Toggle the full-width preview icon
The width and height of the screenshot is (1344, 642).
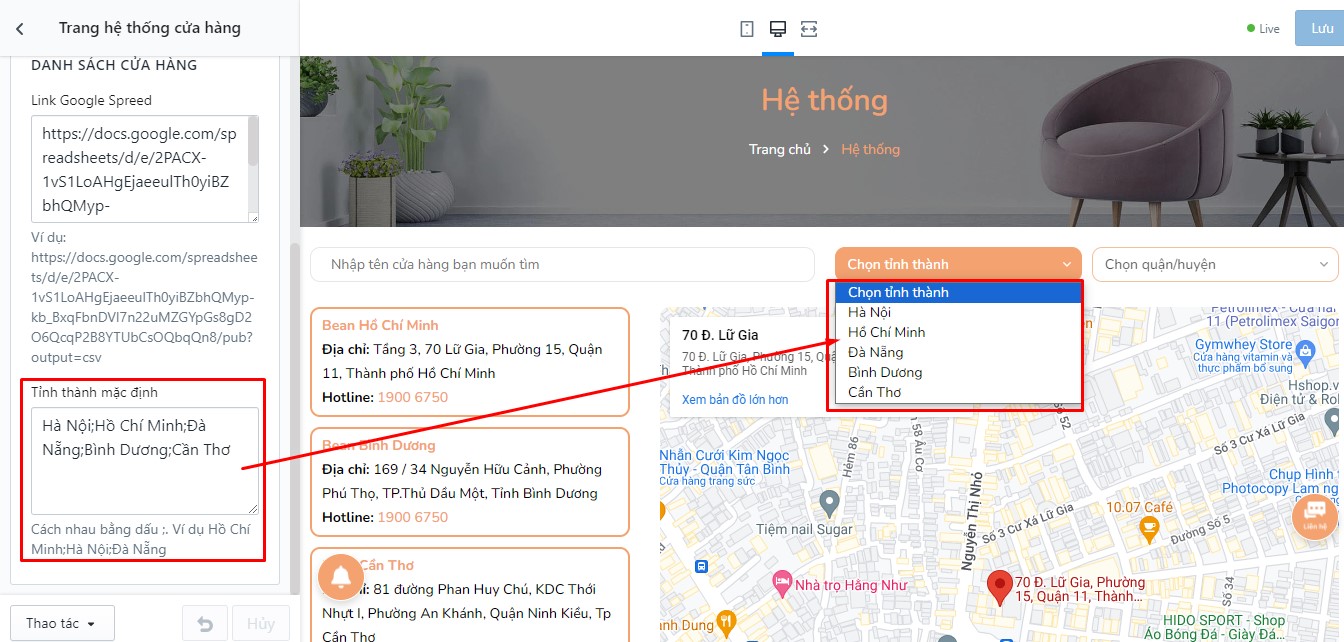(809, 29)
